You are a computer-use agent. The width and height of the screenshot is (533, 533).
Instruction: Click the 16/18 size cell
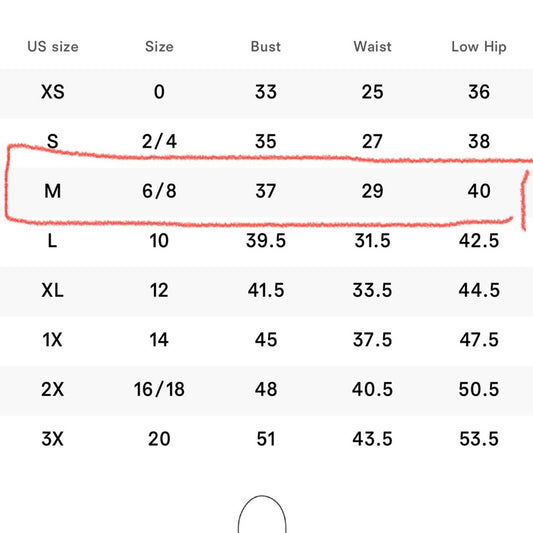[159, 390]
